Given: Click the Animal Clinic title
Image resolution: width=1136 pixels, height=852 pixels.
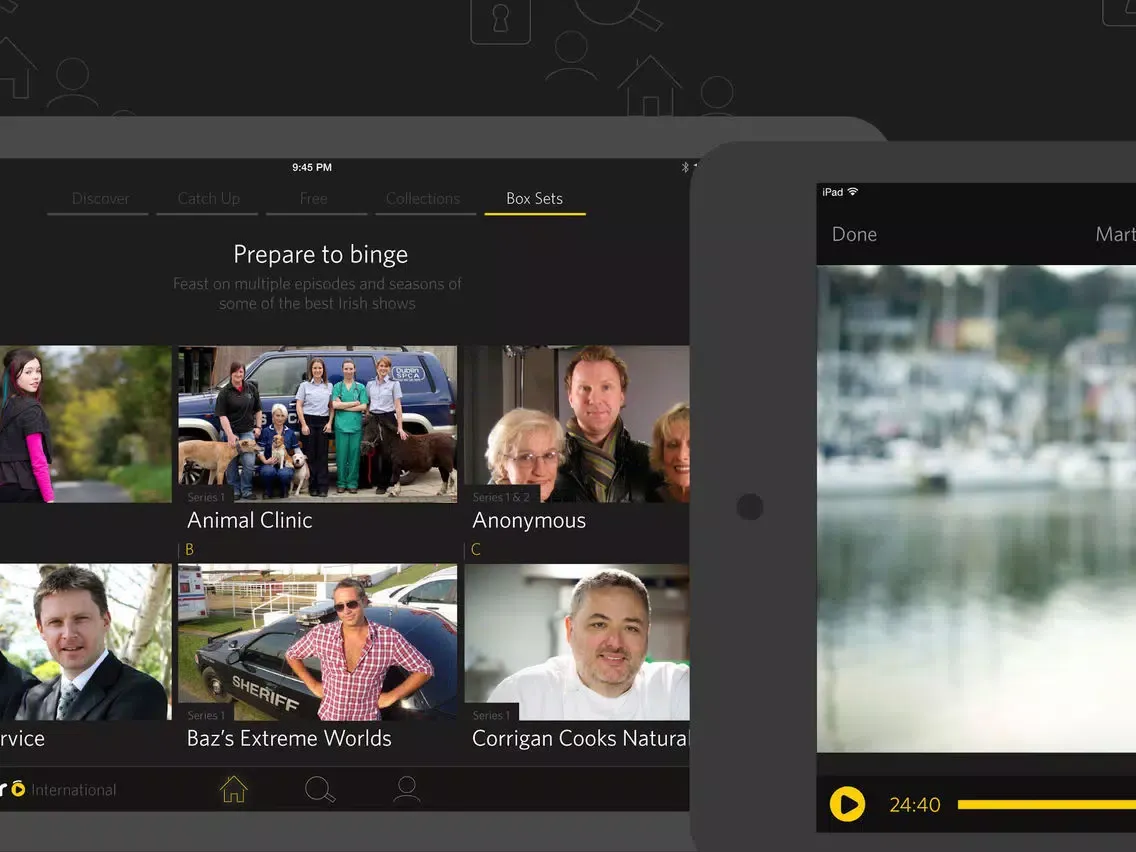Looking at the screenshot, I should (249, 520).
